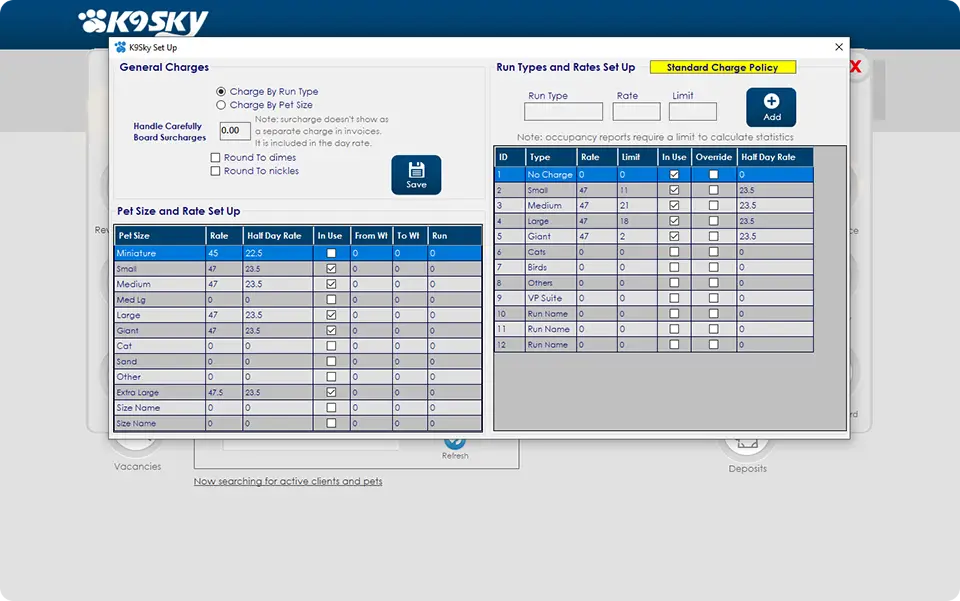
Task: Enable In Use for VP Suite run
Action: pos(674,298)
